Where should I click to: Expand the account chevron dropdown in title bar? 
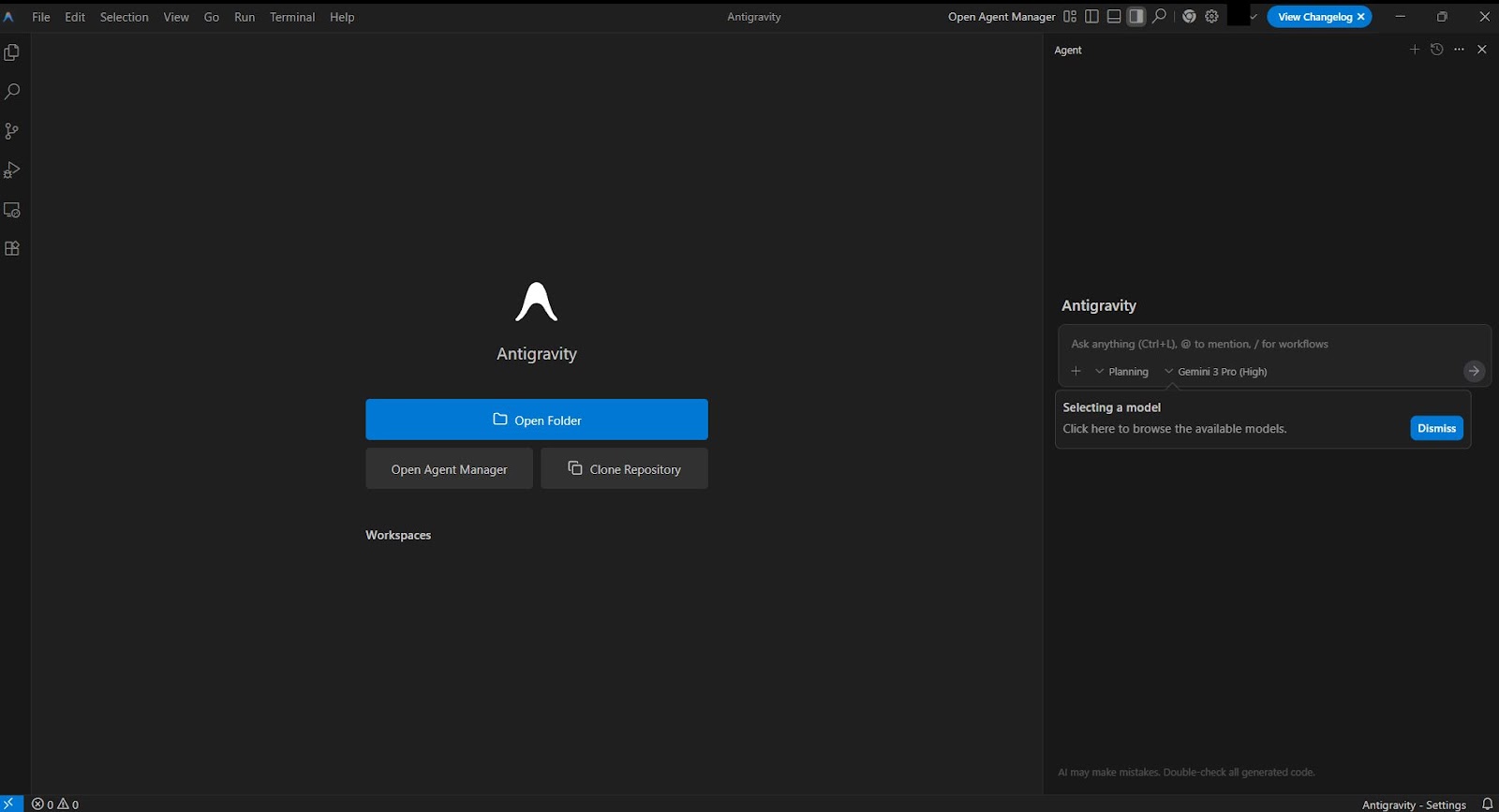(x=1254, y=17)
